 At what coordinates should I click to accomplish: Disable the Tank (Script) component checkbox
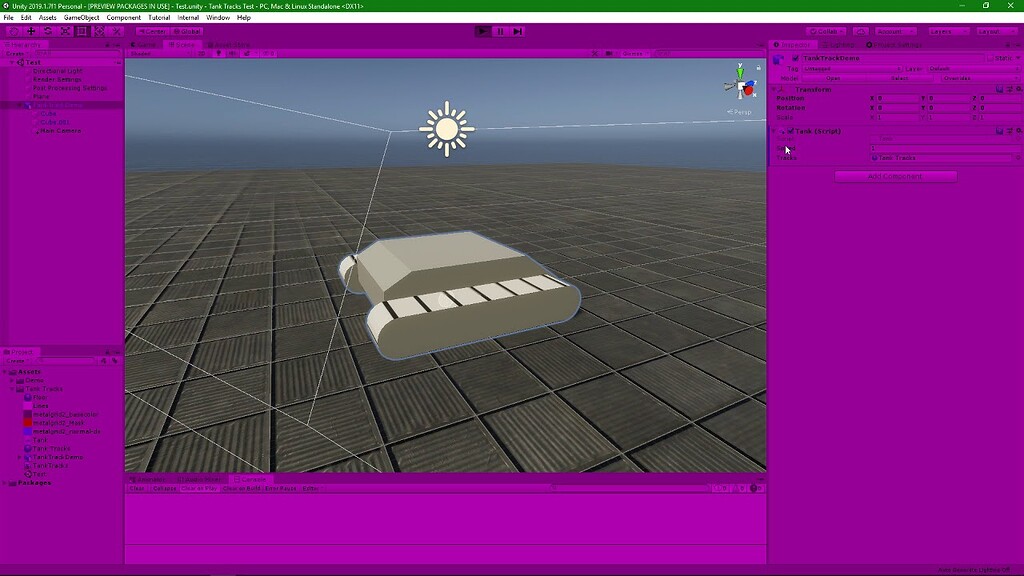[x=791, y=131]
